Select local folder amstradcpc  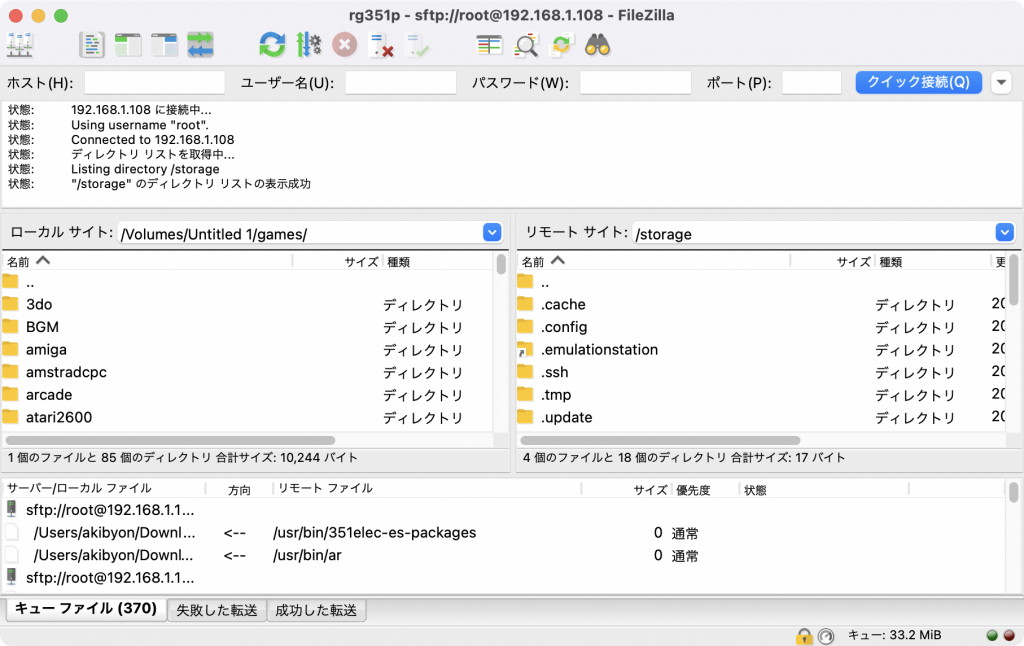(x=248, y=372)
